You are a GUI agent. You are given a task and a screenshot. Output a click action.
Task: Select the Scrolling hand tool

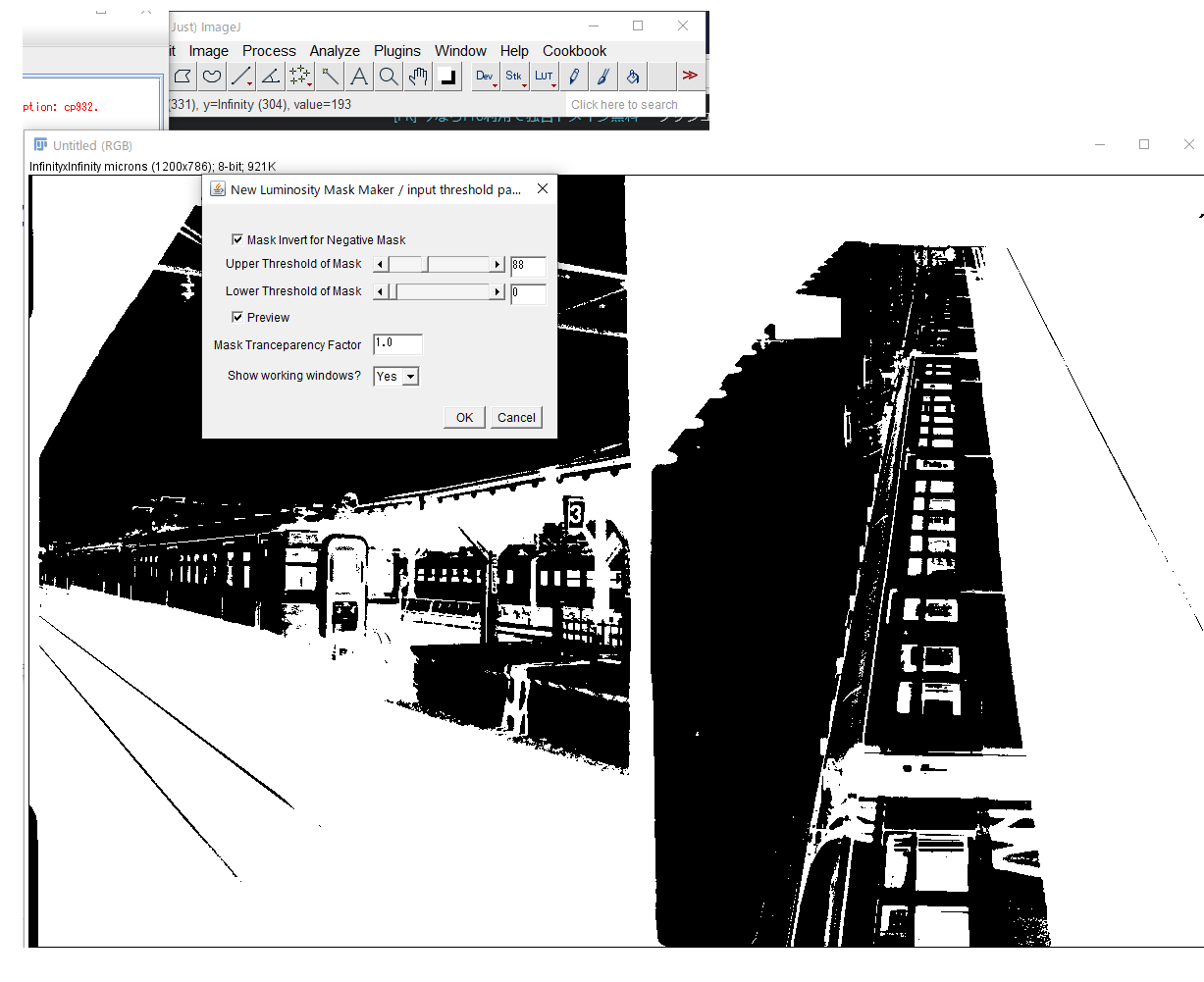point(418,77)
